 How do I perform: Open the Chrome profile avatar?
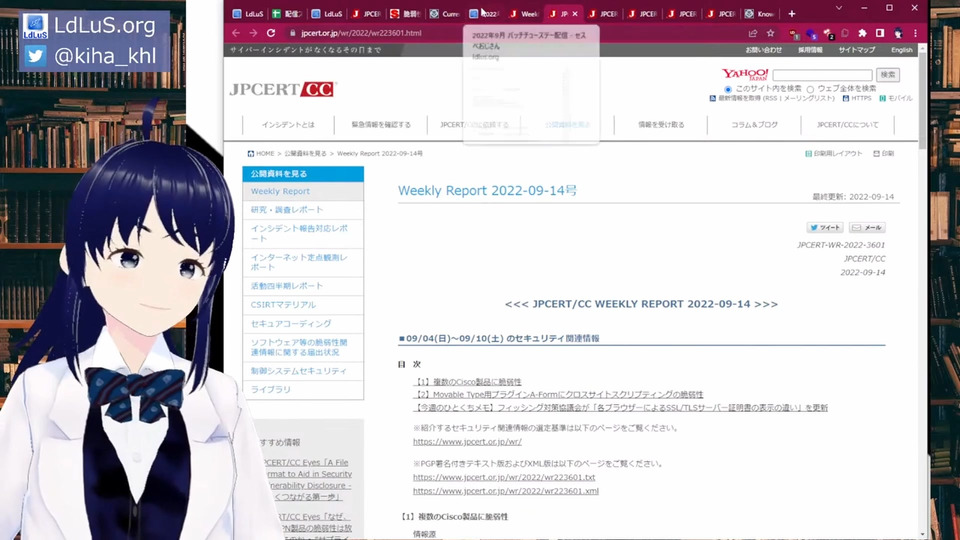898,33
